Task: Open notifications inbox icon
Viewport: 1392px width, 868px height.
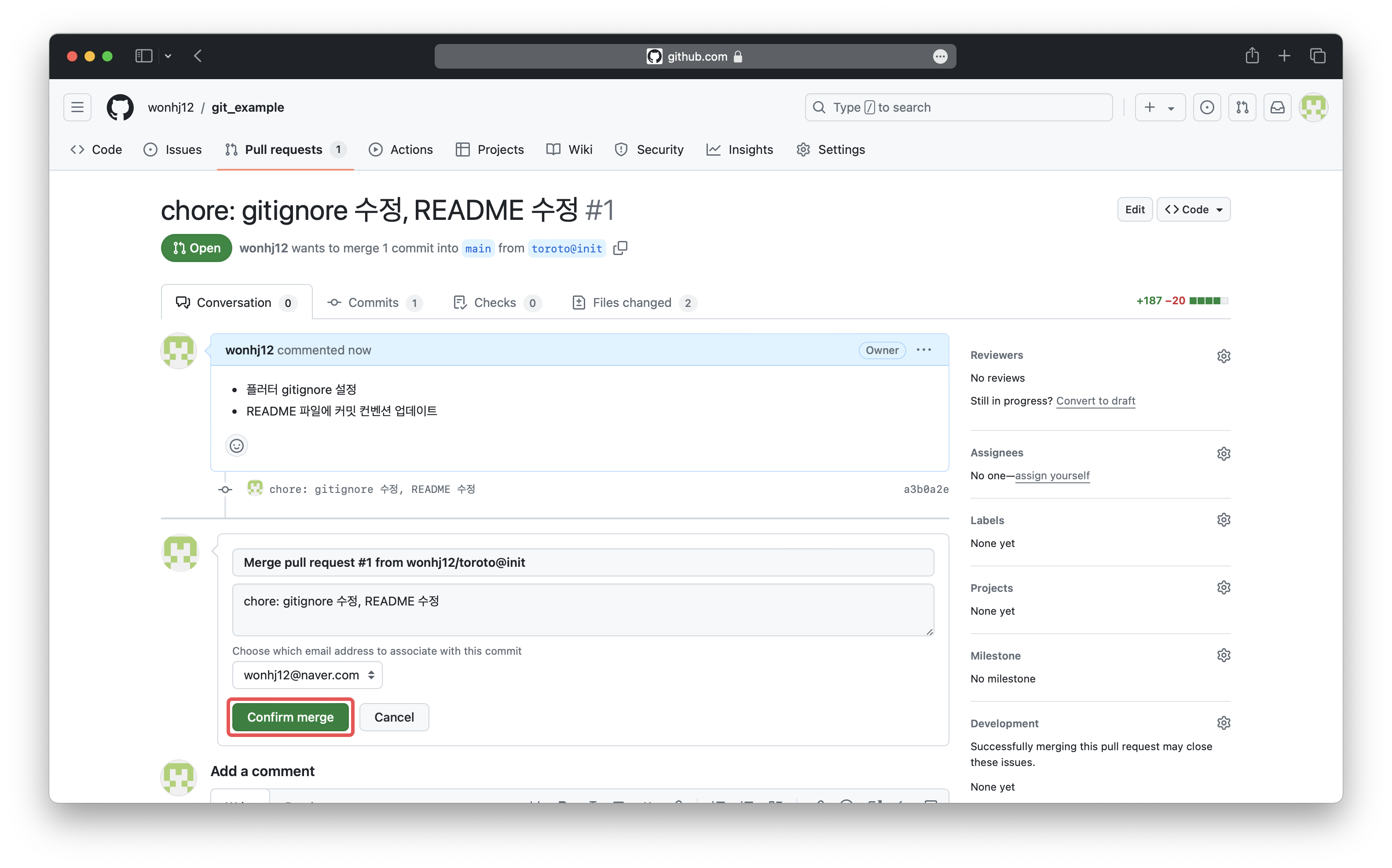Action: (1277, 107)
